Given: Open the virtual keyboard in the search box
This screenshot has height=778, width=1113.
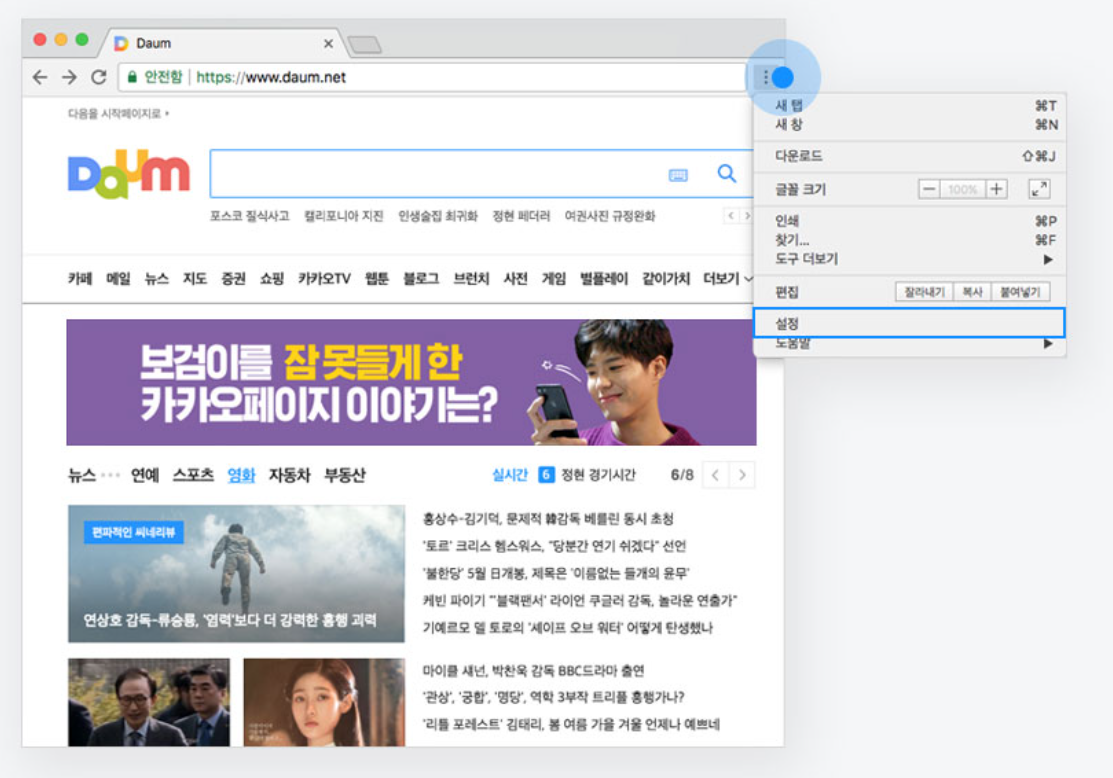Looking at the screenshot, I should click(x=679, y=173).
